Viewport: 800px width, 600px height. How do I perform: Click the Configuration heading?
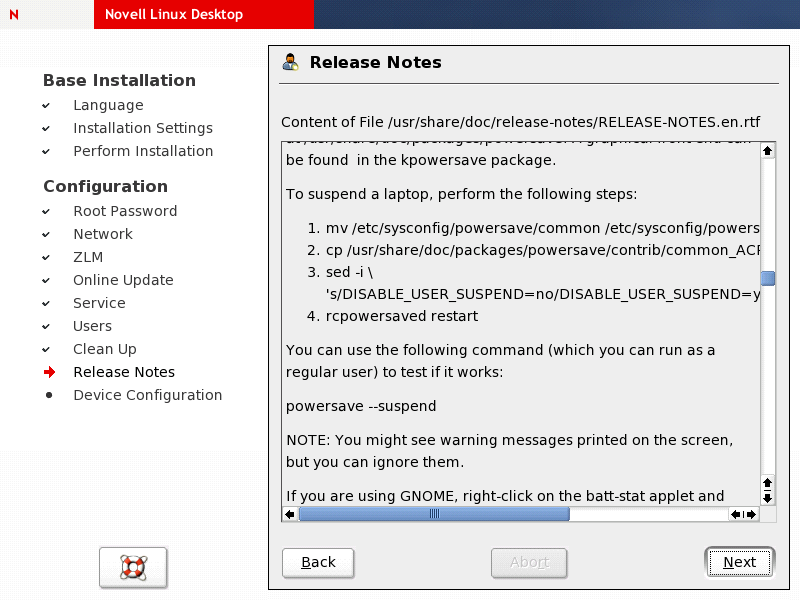(x=106, y=187)
